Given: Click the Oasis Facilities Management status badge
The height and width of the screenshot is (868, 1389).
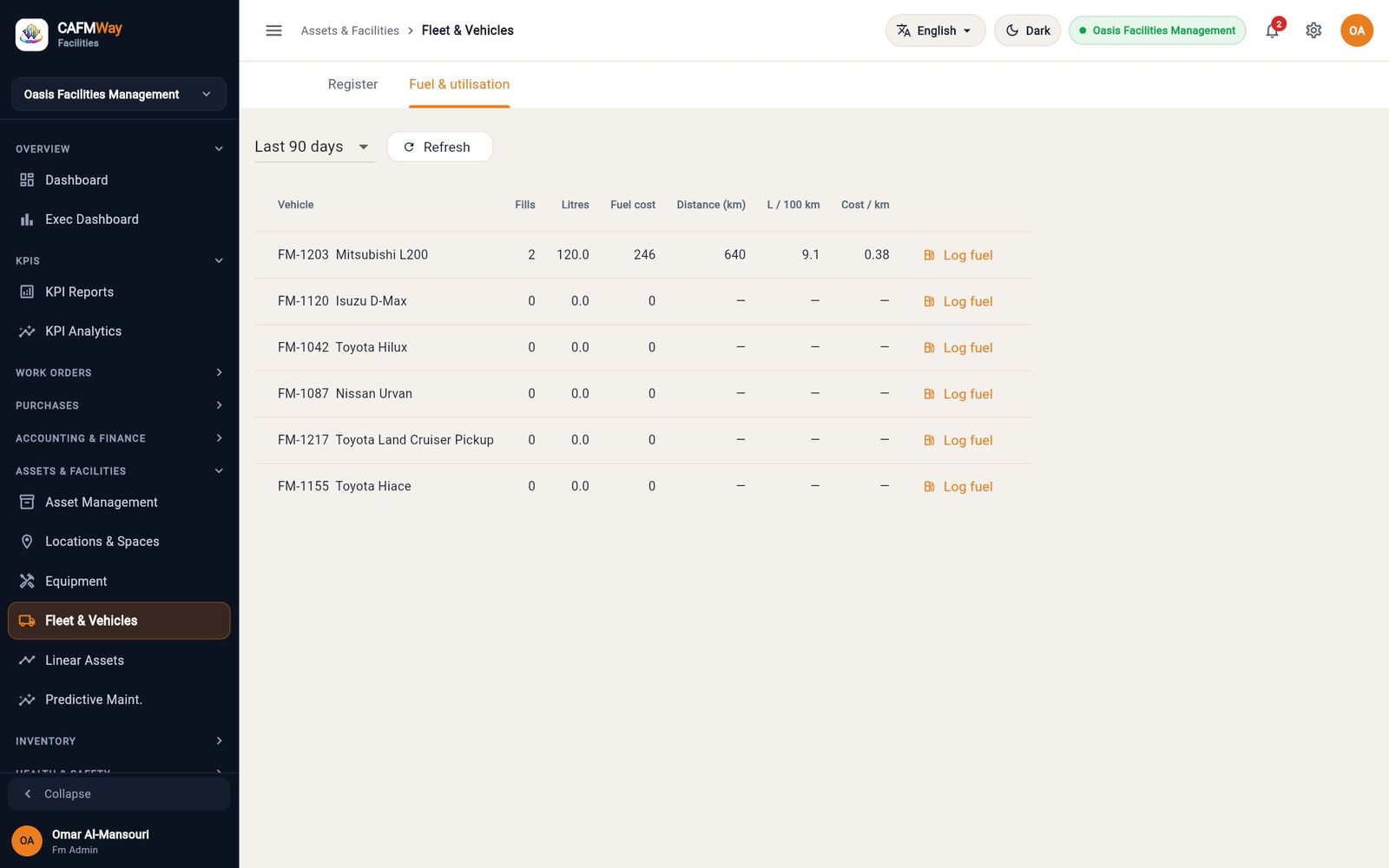Looking at the screenshot, I should (x=1157, y=30).
